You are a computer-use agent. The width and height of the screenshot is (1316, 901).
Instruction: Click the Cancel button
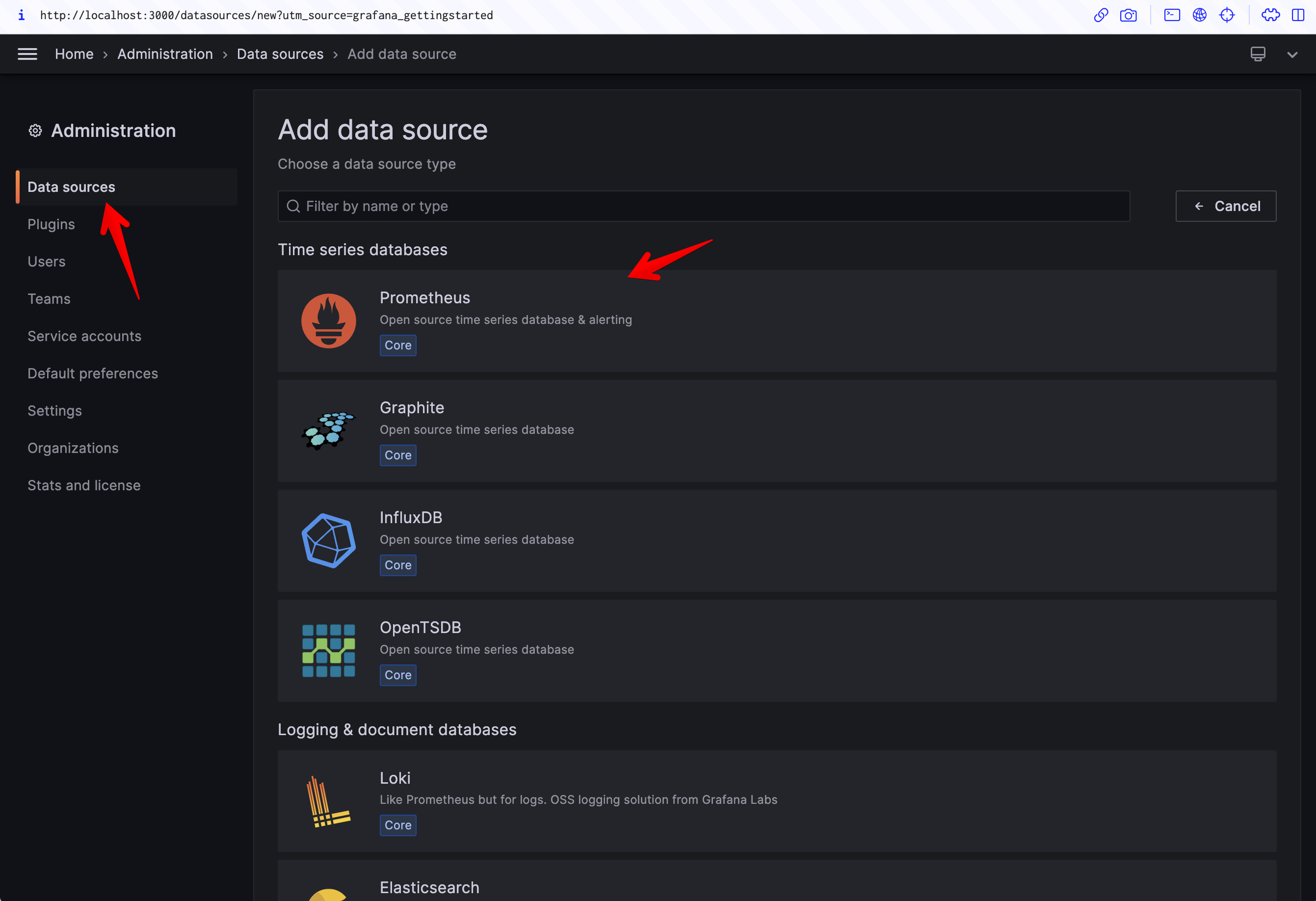1227,205
